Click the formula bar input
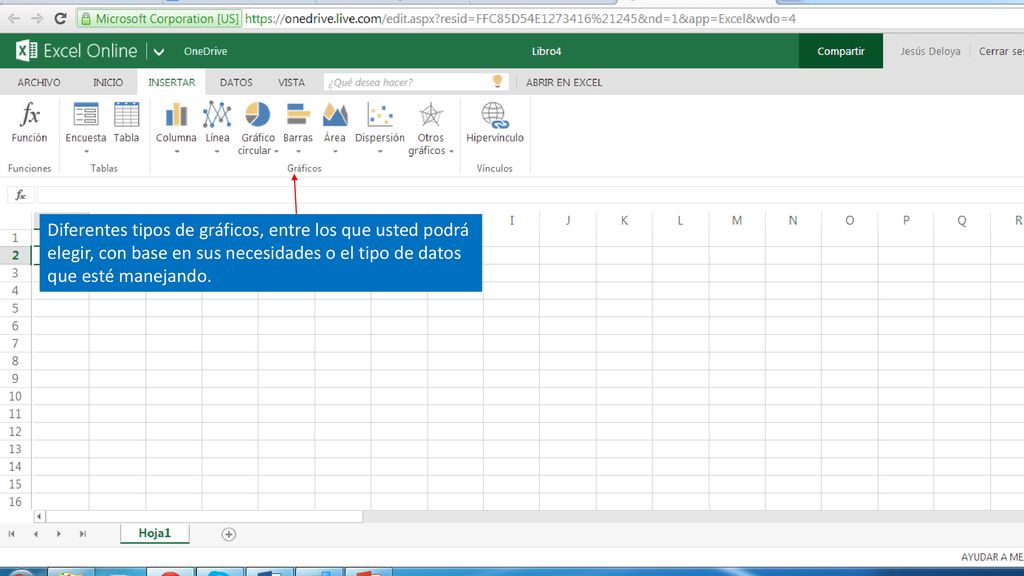The width and height of the screenshot is (1024, 576). (530, 195)
